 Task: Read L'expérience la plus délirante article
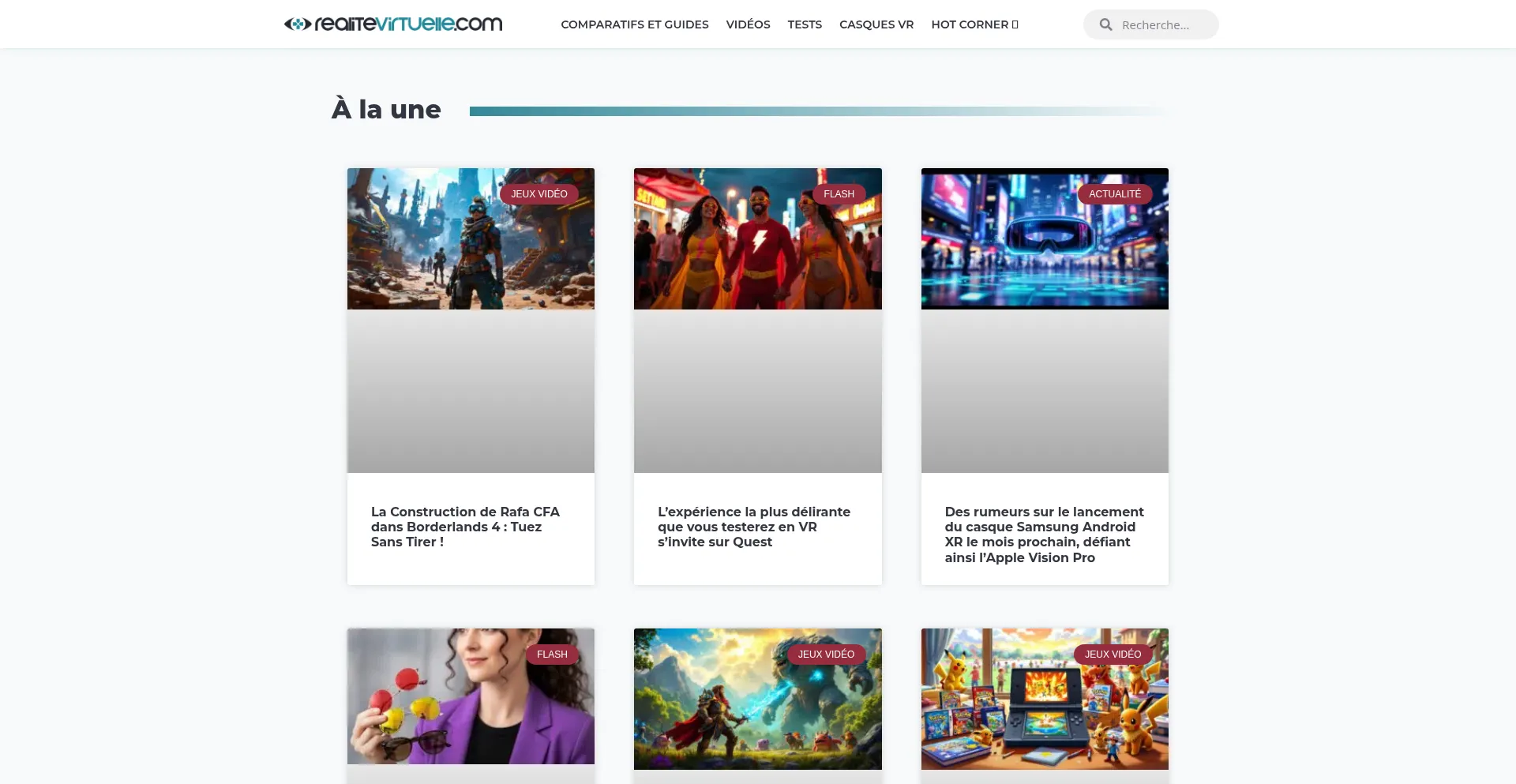click(754, 527)
